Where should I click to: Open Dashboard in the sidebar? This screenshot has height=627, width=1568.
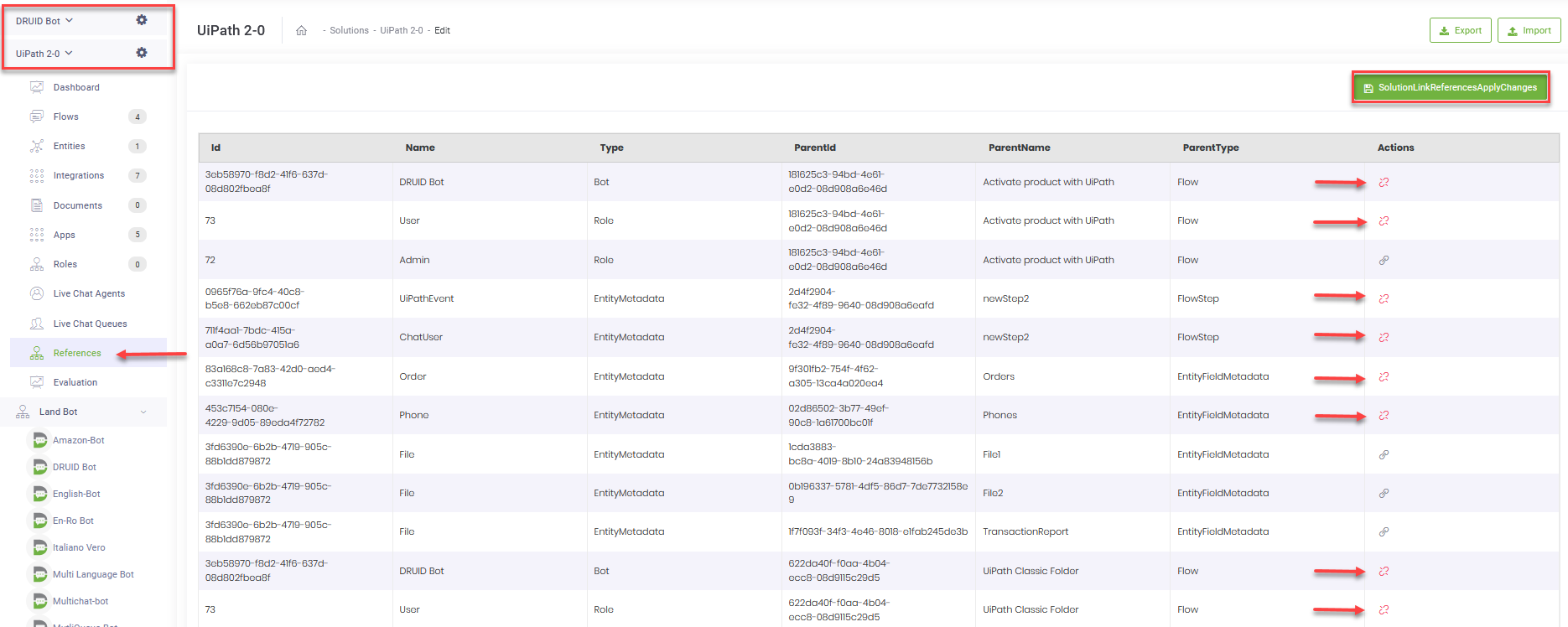(x=76, y=87)
